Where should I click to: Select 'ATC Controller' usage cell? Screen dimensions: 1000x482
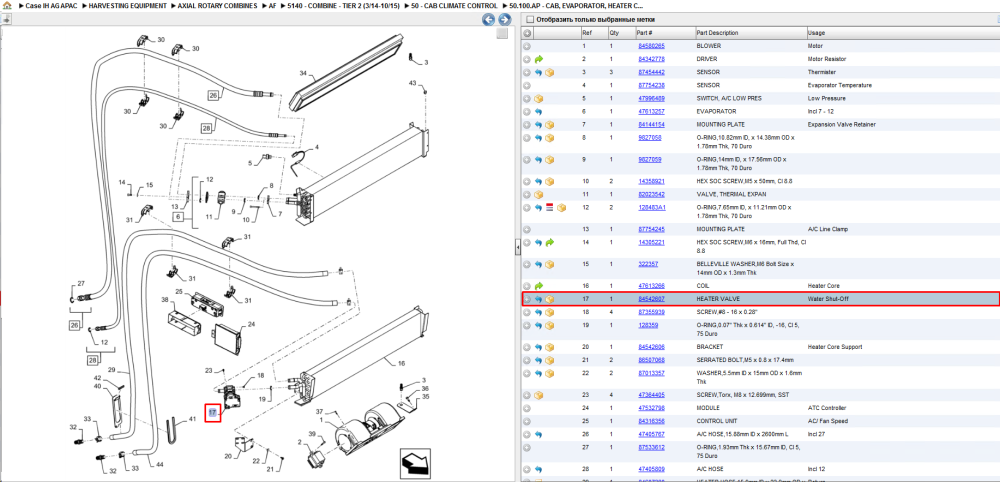(825, 408)
